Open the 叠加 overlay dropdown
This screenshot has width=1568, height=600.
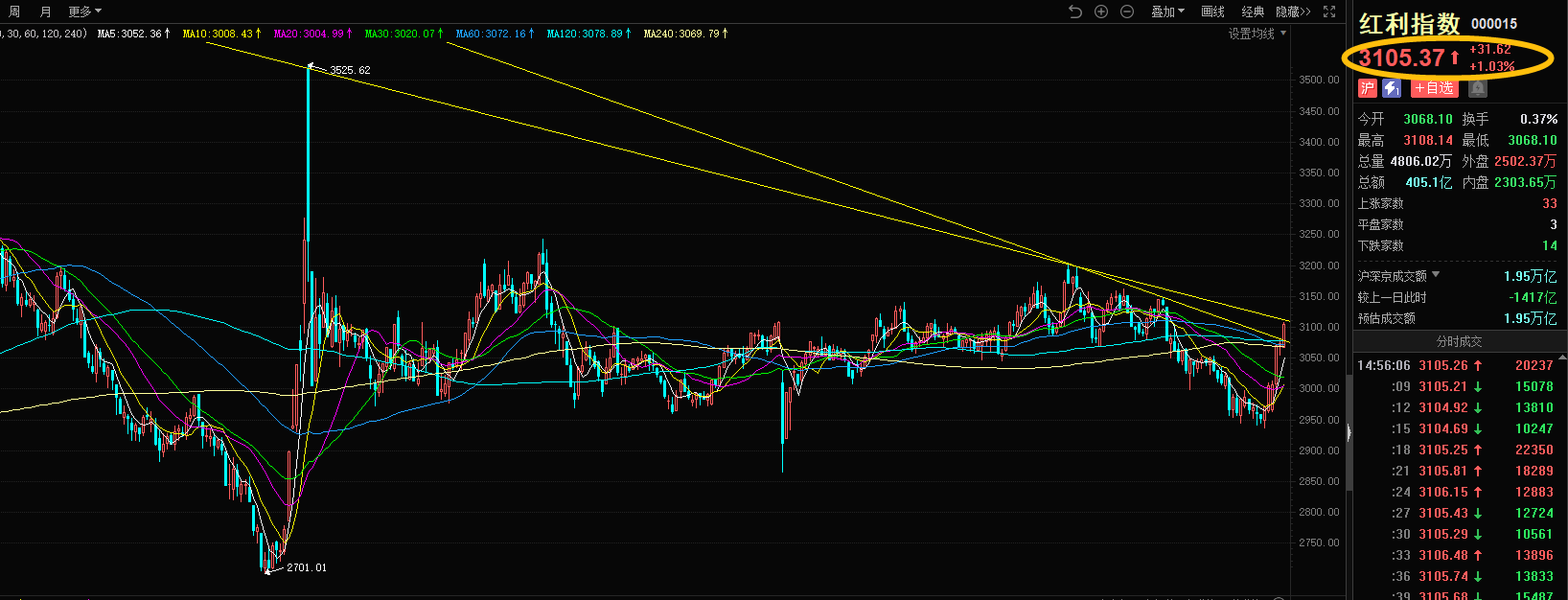pyautogui.click(x=1167, y=12)
